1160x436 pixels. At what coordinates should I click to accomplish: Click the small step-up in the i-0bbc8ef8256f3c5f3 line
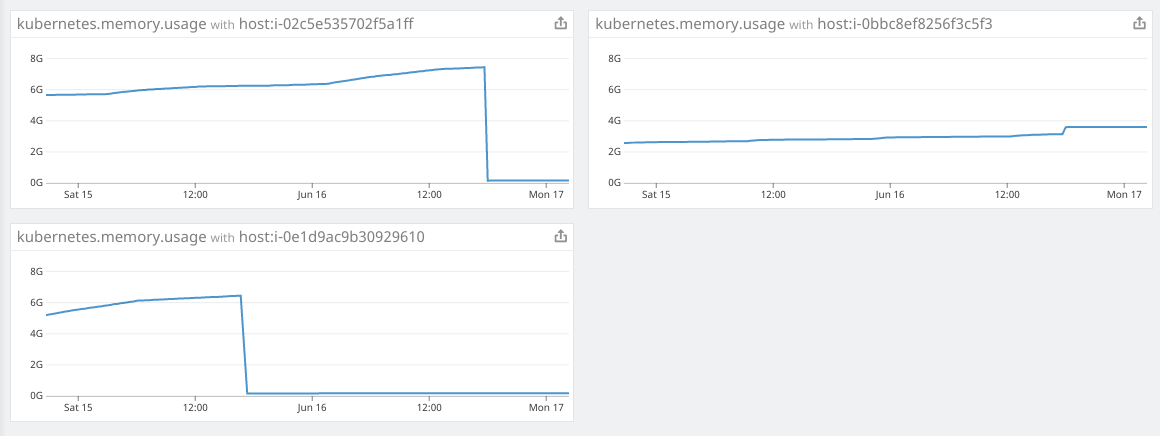(1065, 130)
